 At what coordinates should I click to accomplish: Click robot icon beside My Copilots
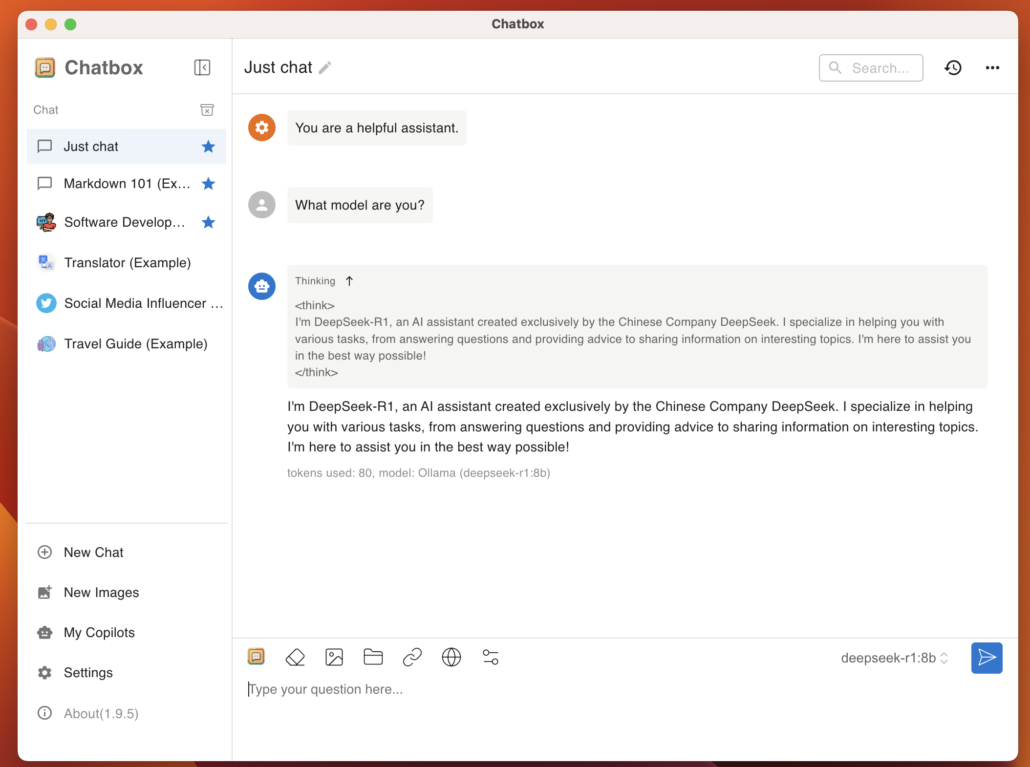[45, 632]
